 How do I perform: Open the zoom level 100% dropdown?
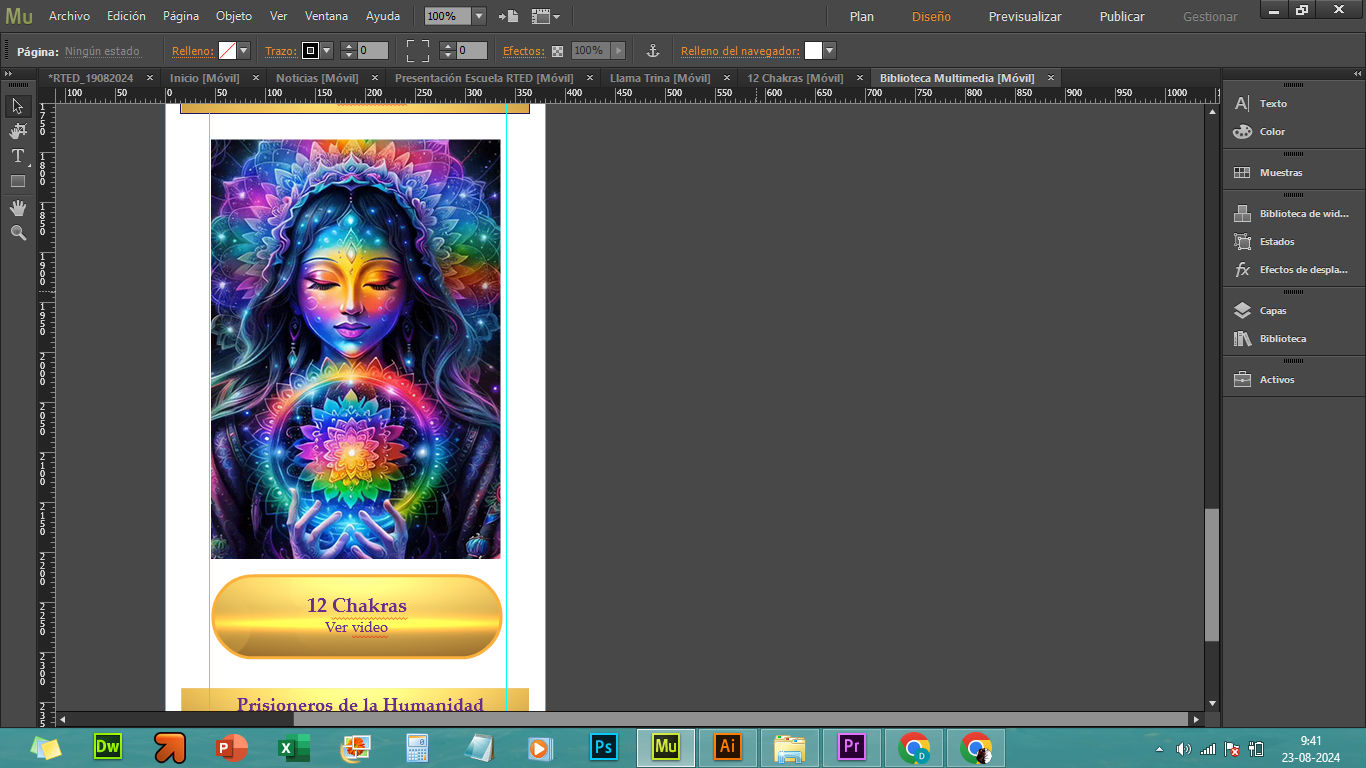[x=478, y=16]
